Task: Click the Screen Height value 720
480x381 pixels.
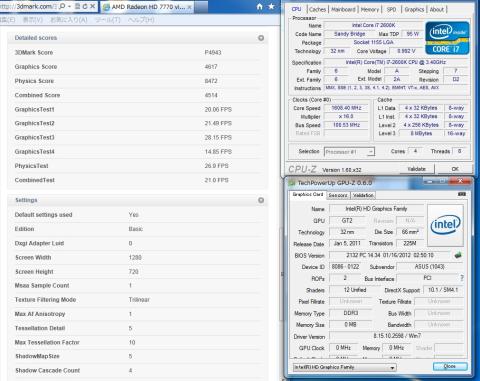Action: point(133,272)
